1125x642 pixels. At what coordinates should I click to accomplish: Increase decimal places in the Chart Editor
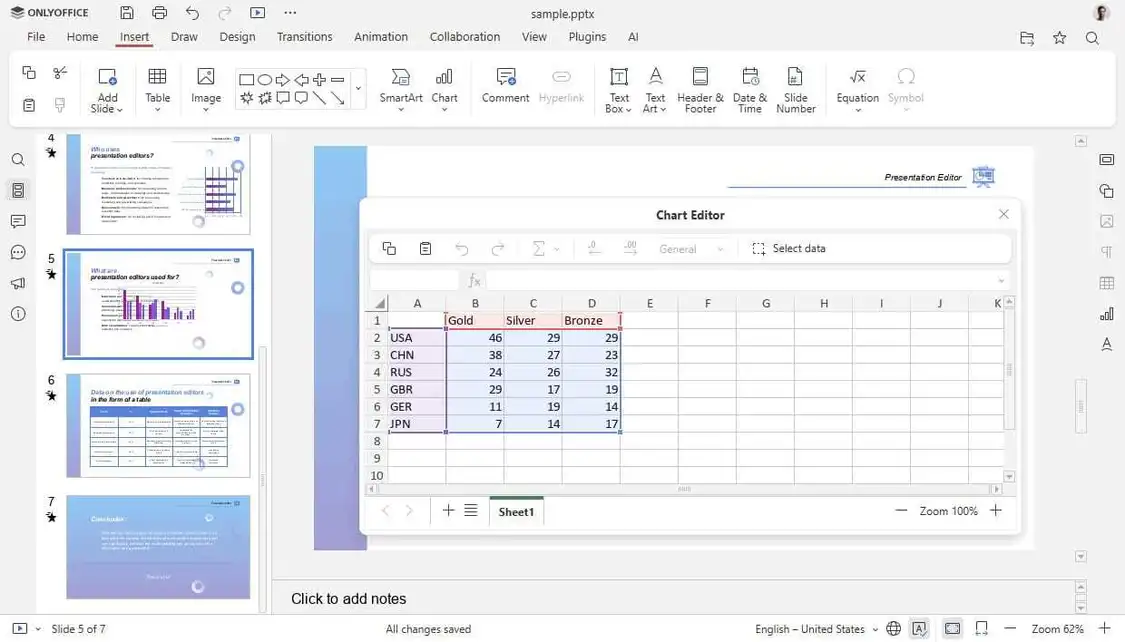630,248
